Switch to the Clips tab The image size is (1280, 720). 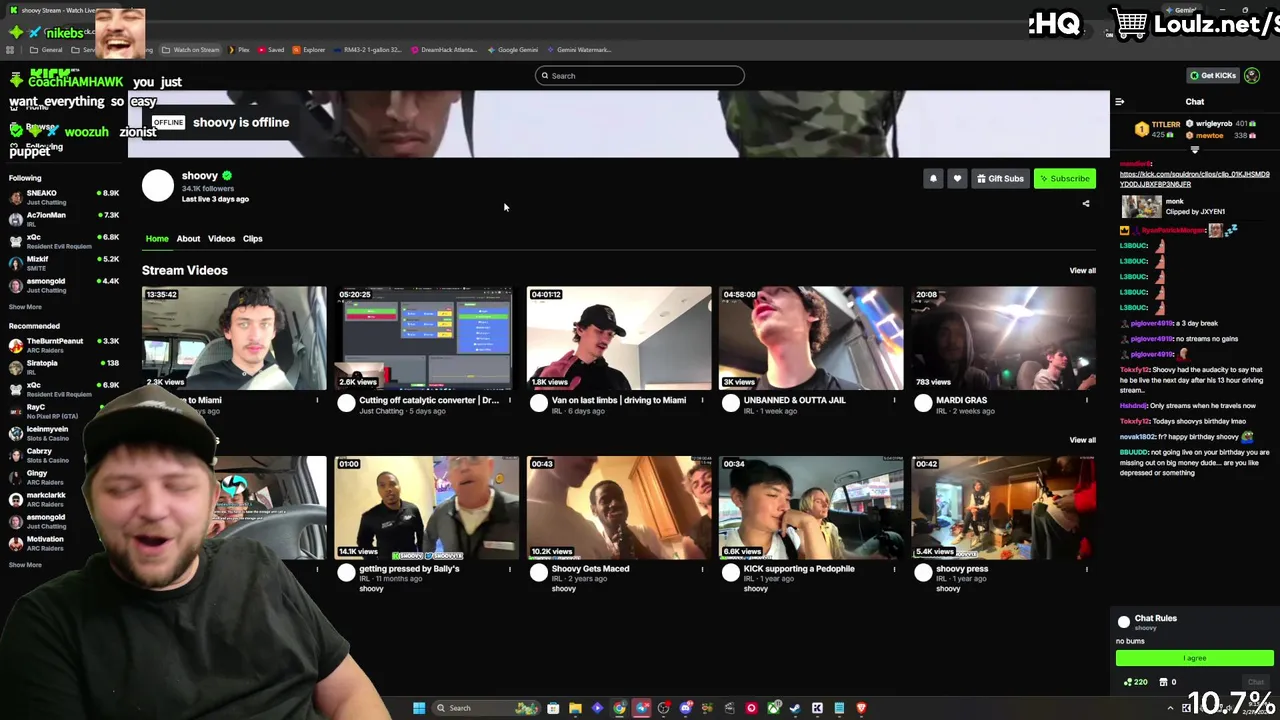point(252,239)
